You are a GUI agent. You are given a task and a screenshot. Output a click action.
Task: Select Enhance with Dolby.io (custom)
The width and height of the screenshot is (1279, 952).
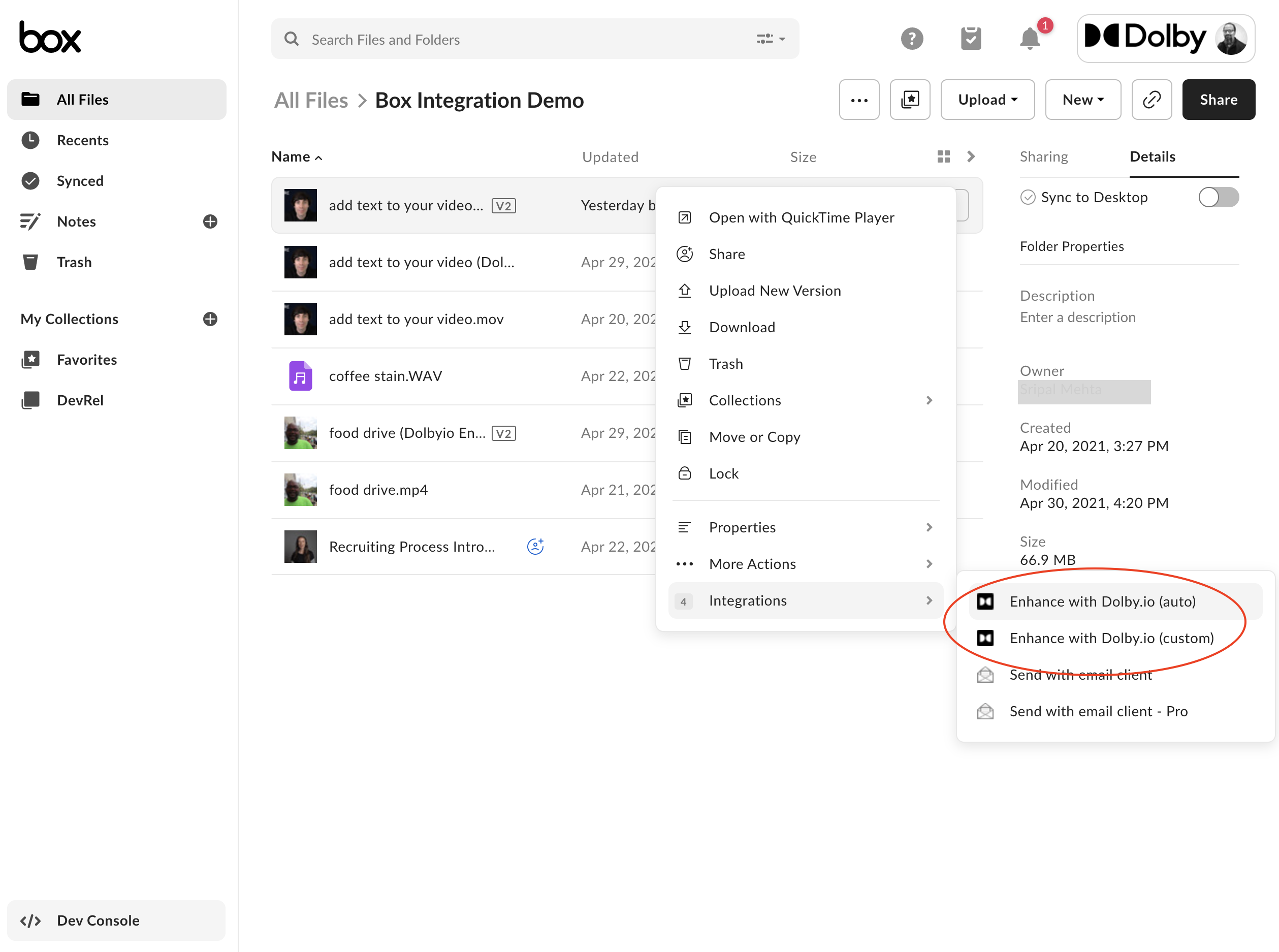1115,638
